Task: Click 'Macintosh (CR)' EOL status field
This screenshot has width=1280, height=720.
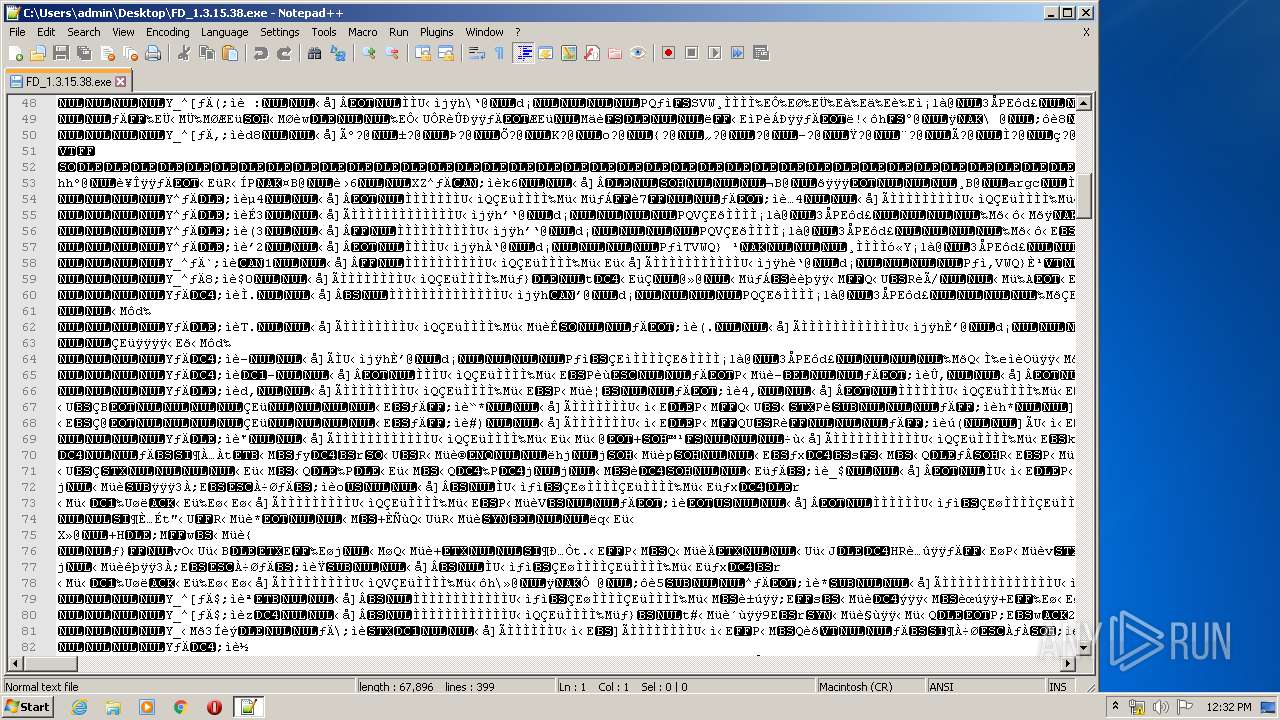Action: pyautogui.click(x=869, y=687)
